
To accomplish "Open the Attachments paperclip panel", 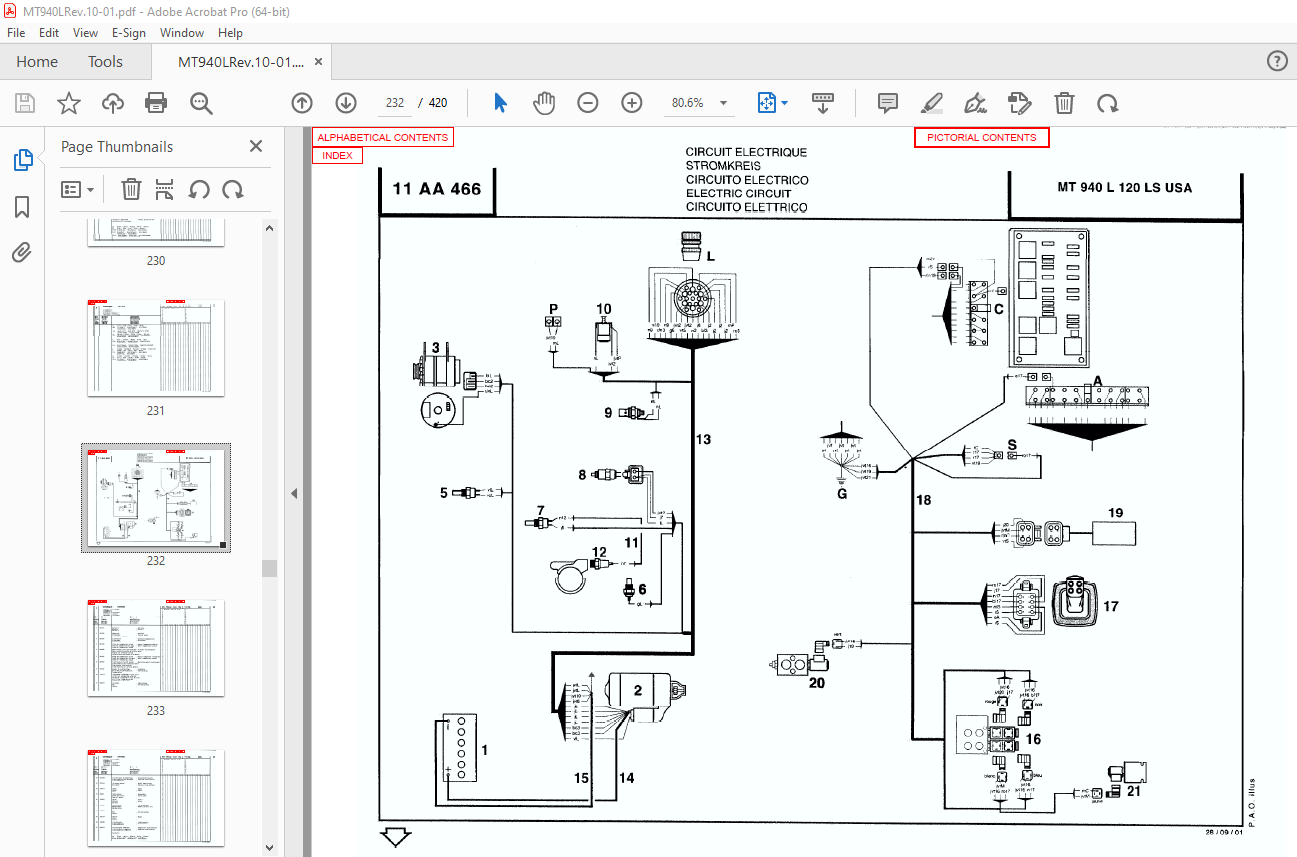I will [x=22, y=252].
